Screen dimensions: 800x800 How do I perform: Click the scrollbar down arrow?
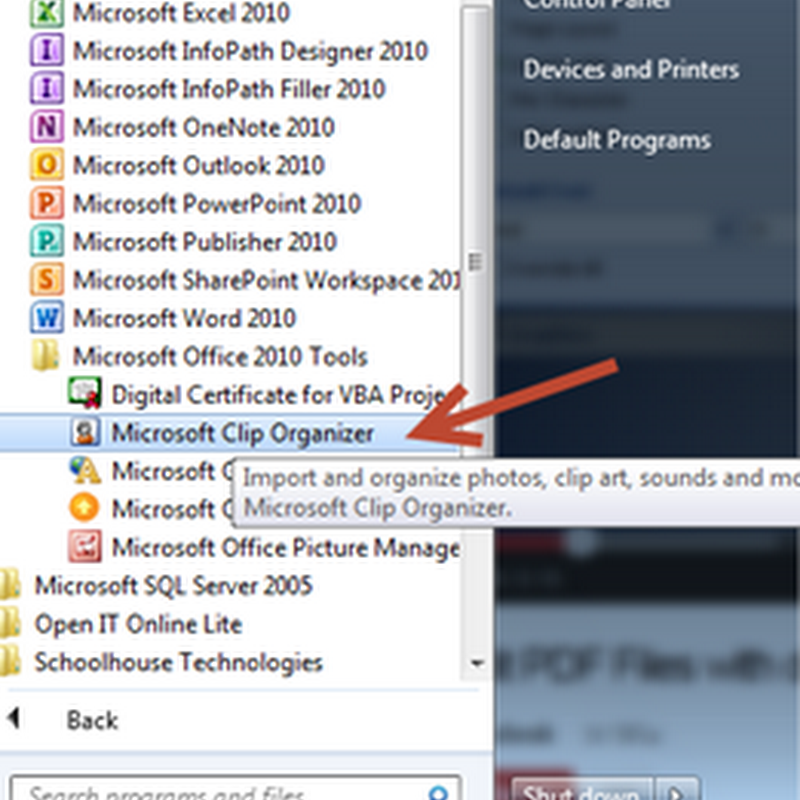[477, 663]
